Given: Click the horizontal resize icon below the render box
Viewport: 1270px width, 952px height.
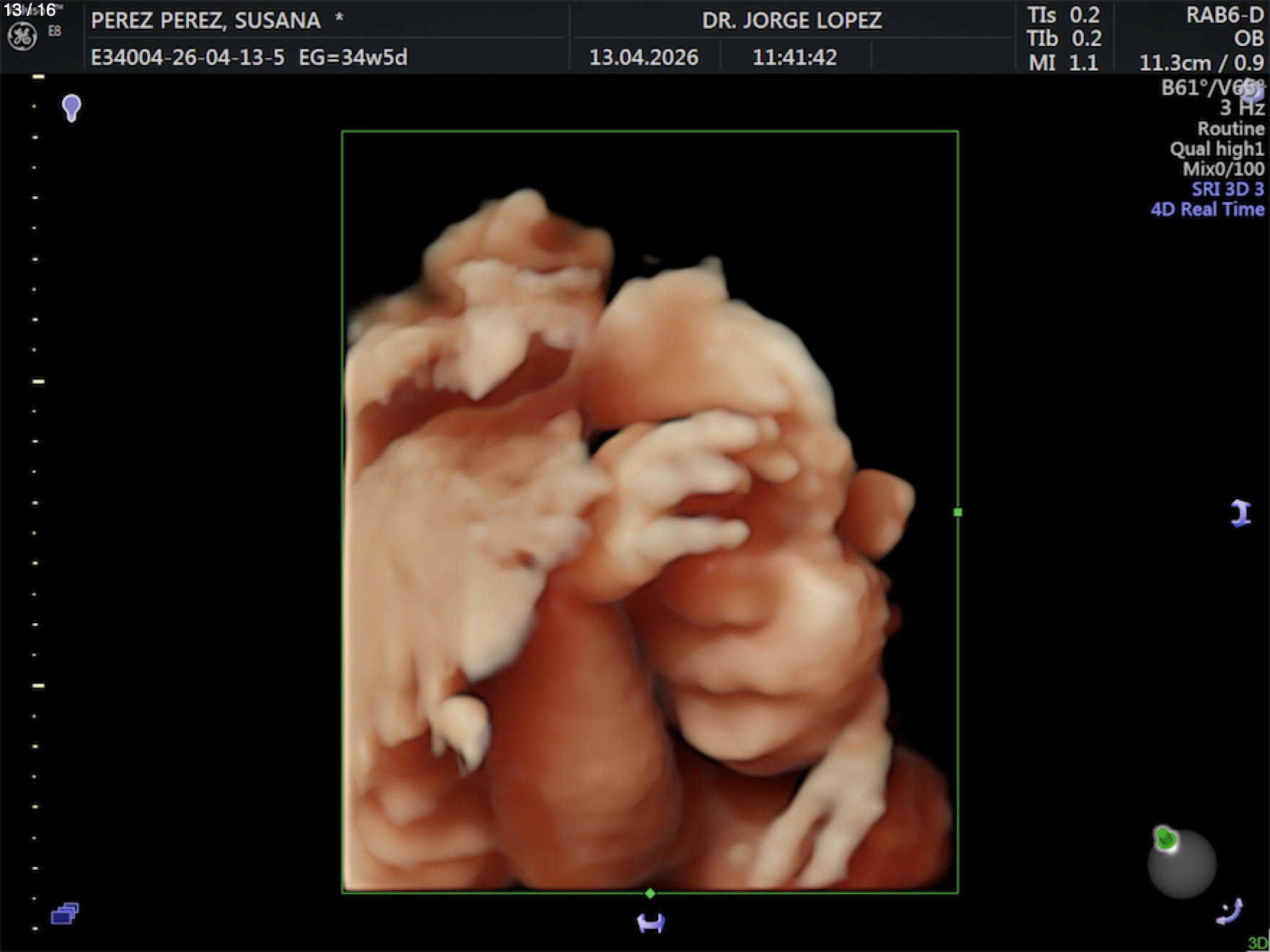Looking at the screenshot, I should point(651,923).
